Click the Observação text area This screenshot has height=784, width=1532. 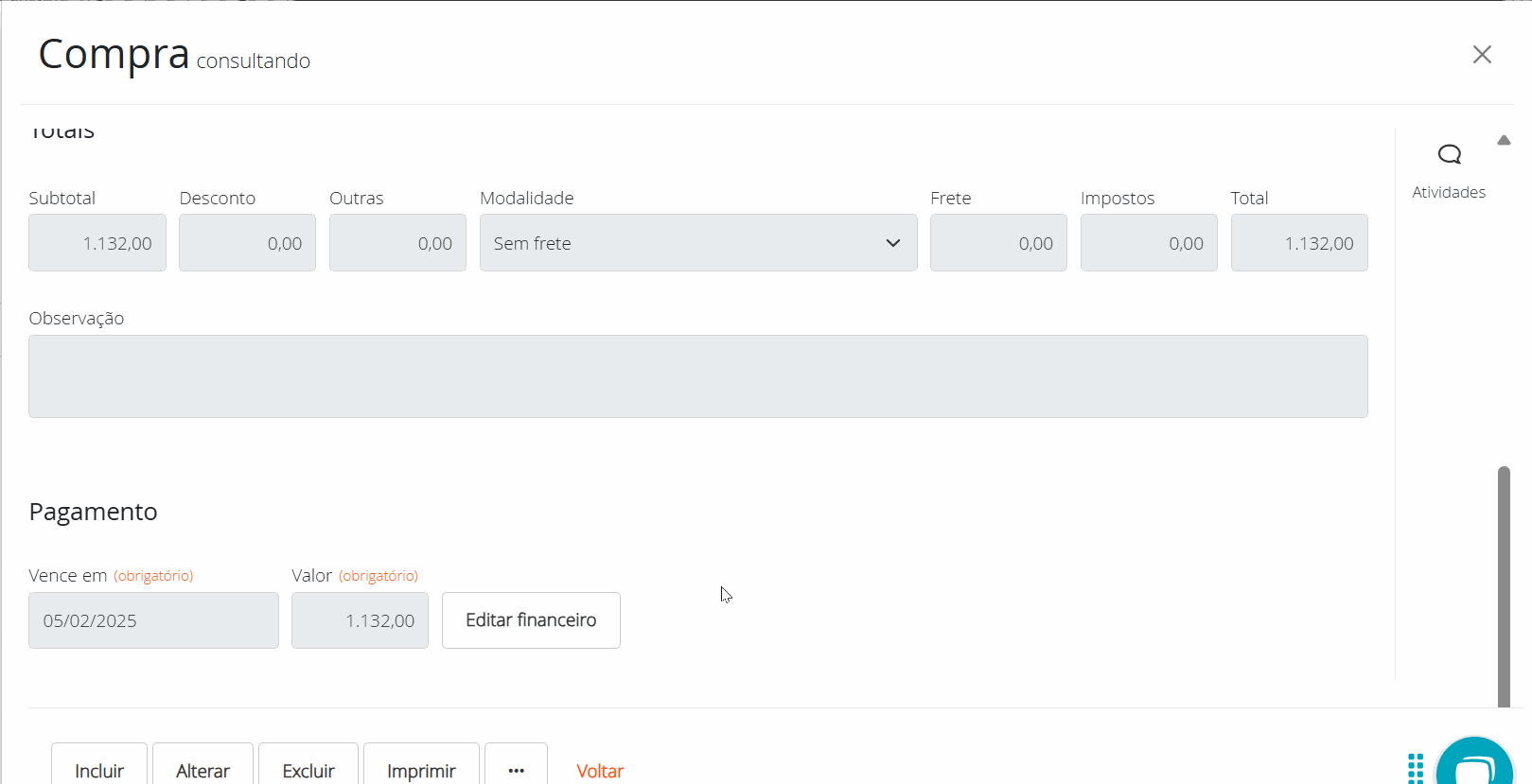(697, 376)
